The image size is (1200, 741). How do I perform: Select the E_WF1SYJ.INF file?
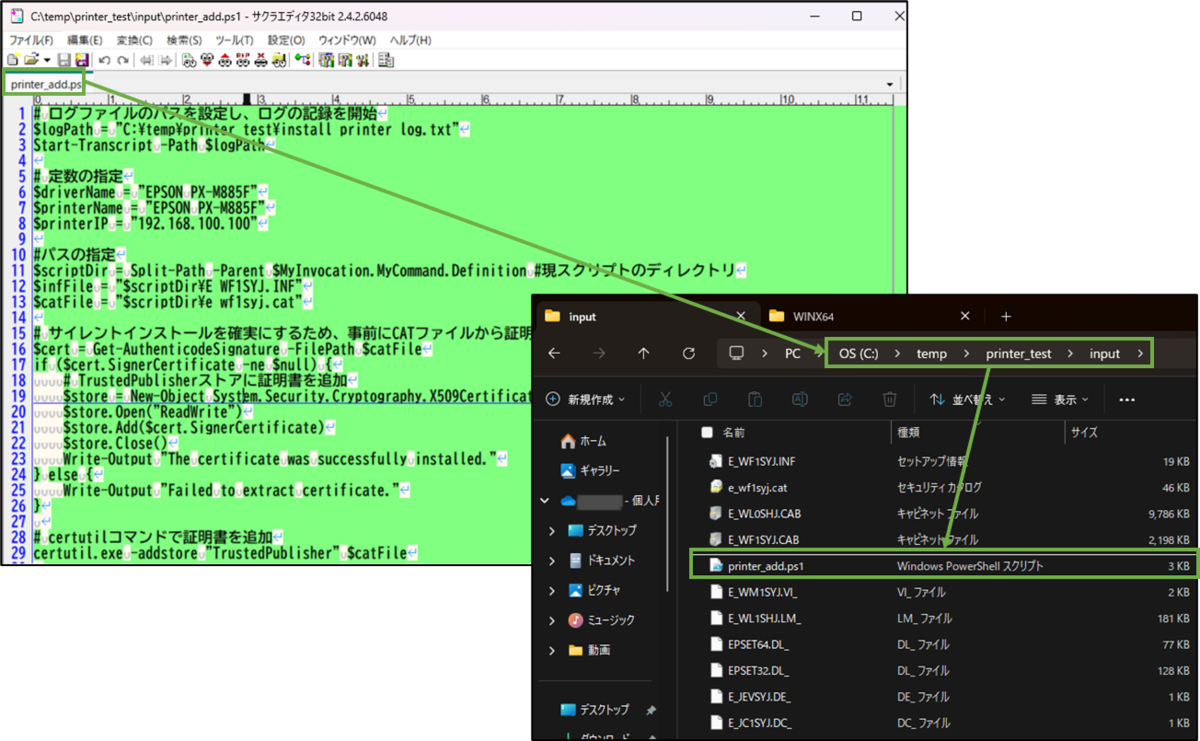point(760,461)
